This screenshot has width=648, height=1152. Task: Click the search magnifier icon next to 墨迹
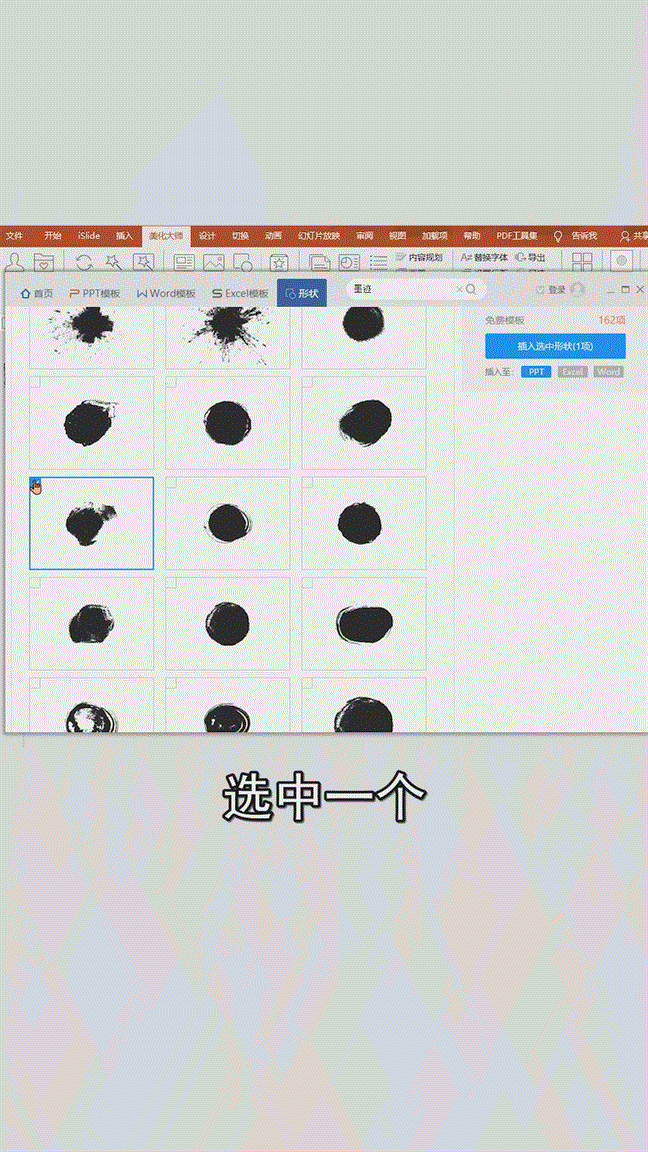tap(471, 290)
